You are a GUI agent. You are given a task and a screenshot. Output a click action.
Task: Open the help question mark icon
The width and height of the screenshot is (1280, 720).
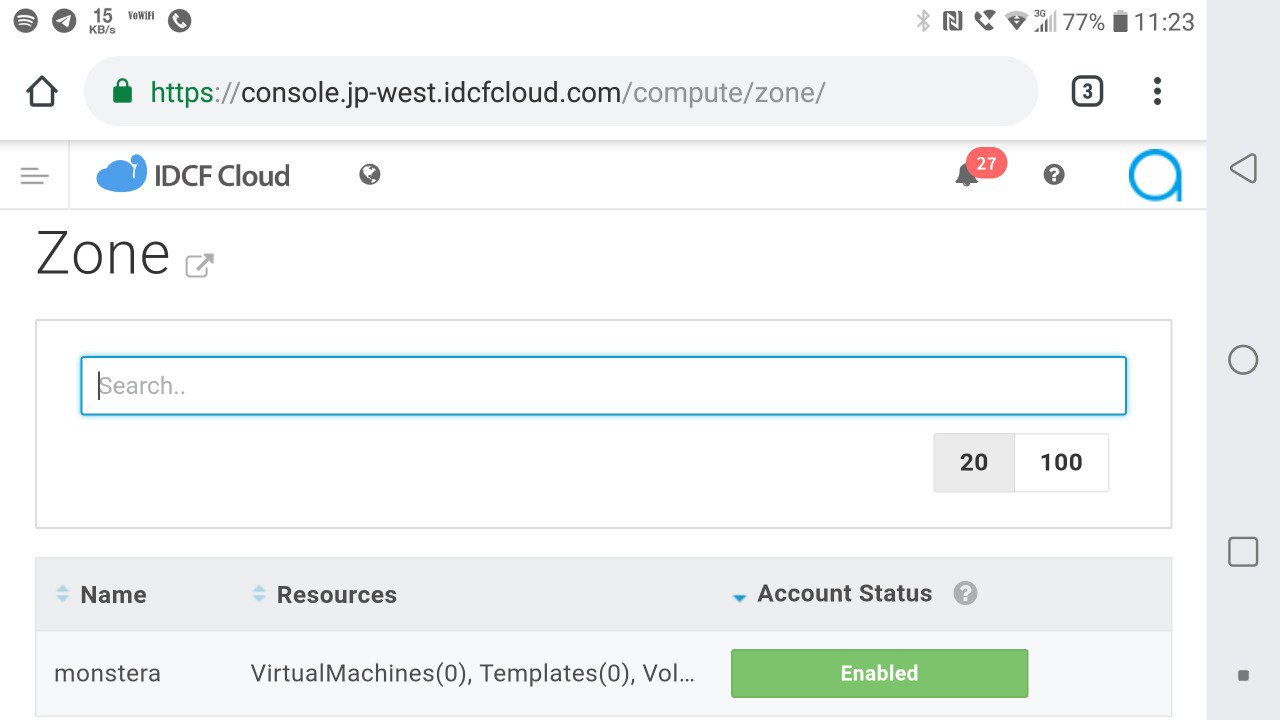point(1053,175)
